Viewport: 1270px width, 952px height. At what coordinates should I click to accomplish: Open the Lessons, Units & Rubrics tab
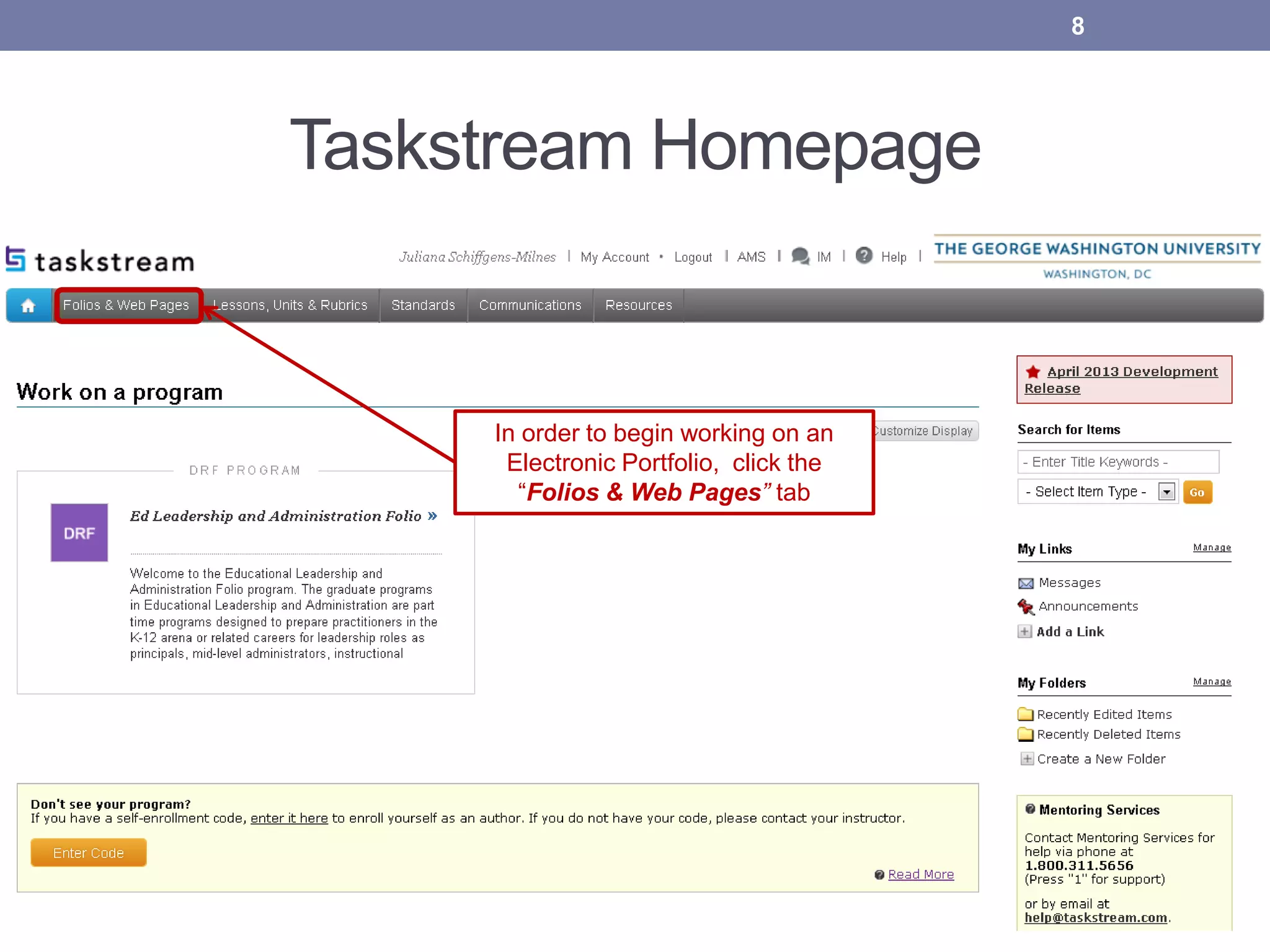coord(290,305)
